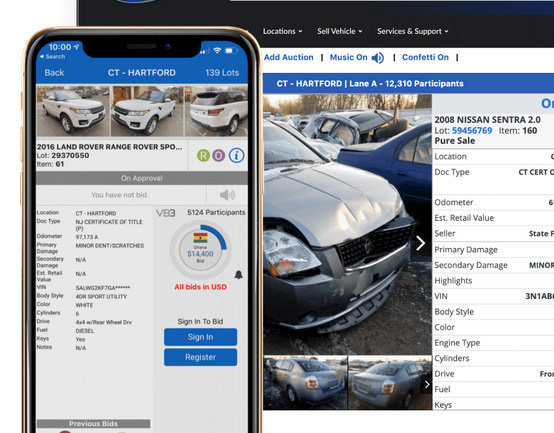Tap the blue info icon on phone
554x433 pixels.
(x=236, y=155)
